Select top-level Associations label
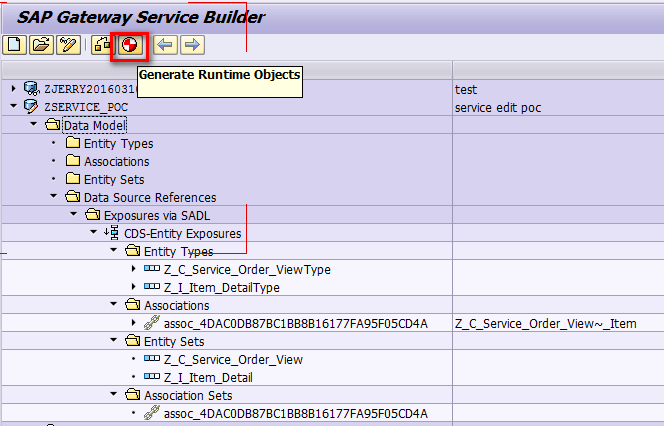 [116, 162]
